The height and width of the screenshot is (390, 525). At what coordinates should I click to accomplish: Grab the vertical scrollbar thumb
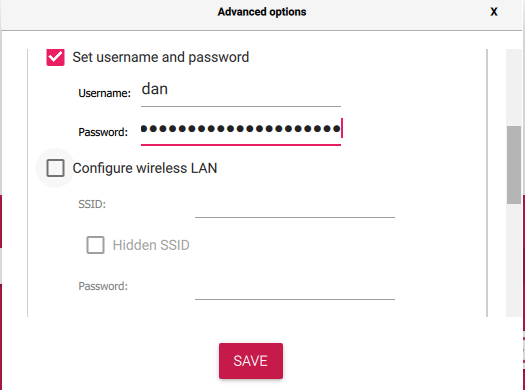514,165
